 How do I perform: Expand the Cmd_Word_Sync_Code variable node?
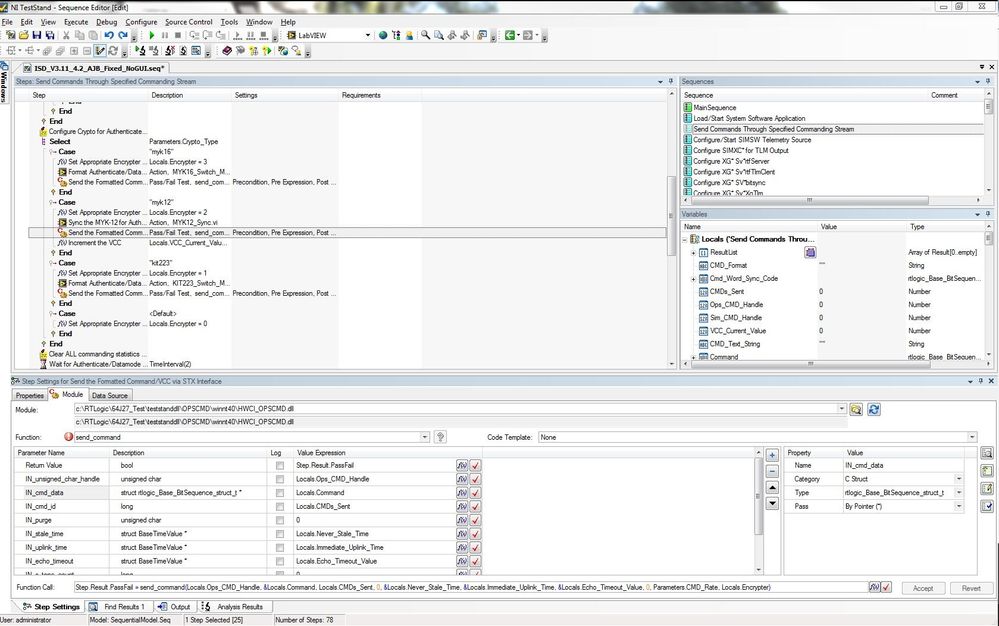[x=693, y=279]
